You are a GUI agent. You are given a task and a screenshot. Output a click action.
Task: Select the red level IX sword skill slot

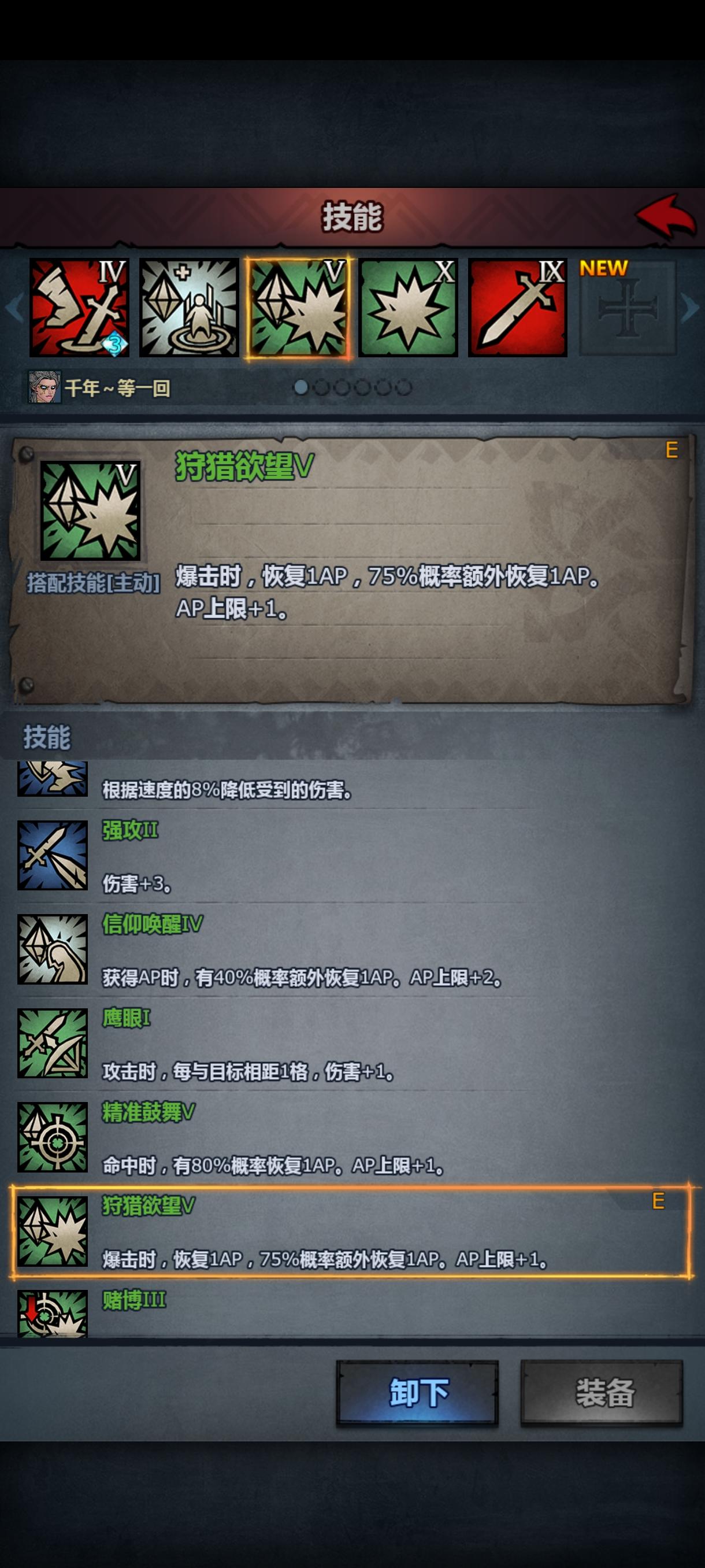click(517, 308)
